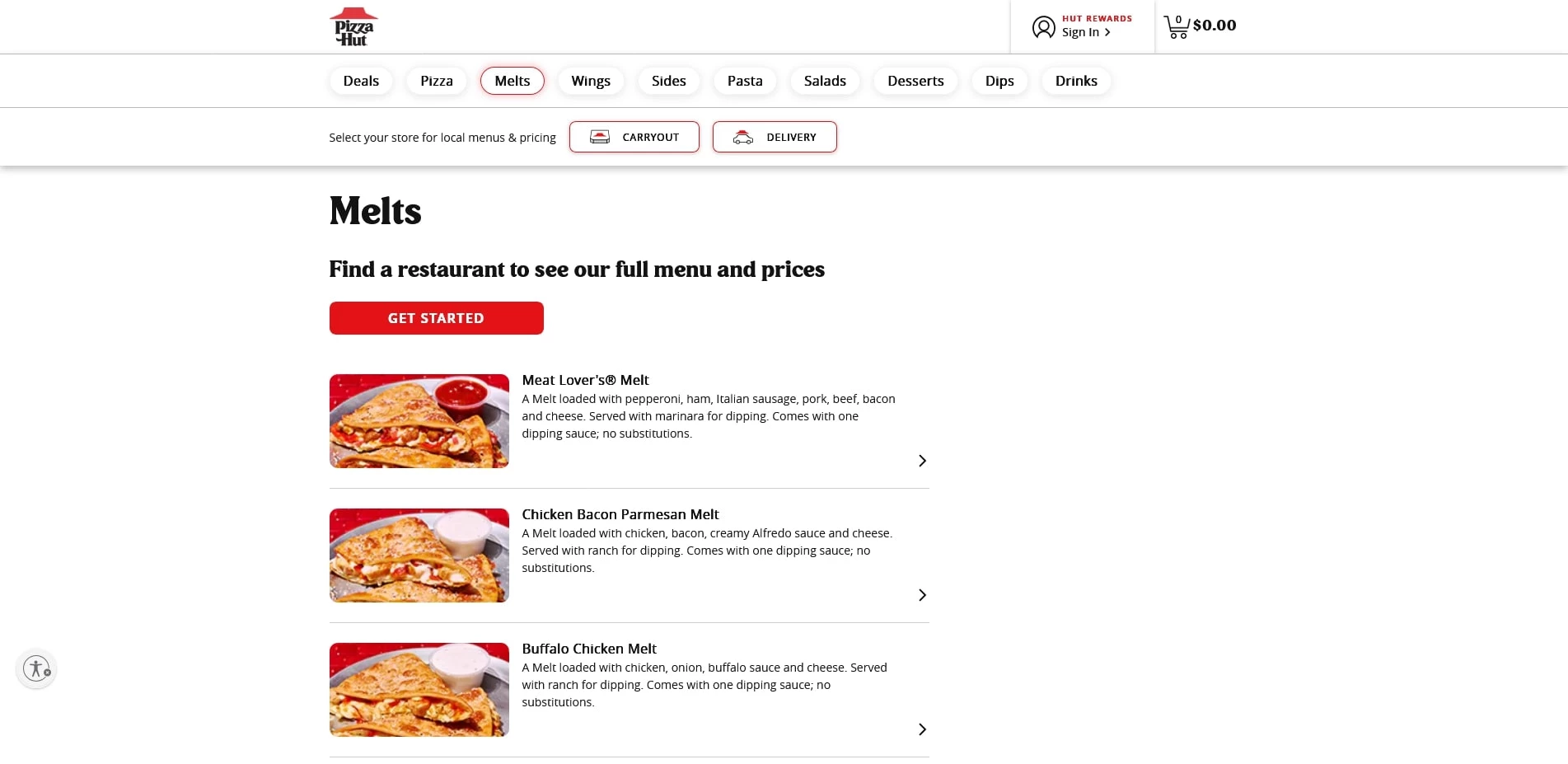Open the shopping cart
The width and height of the screenshot is (1568, 764).
(x=1176, y=26)
